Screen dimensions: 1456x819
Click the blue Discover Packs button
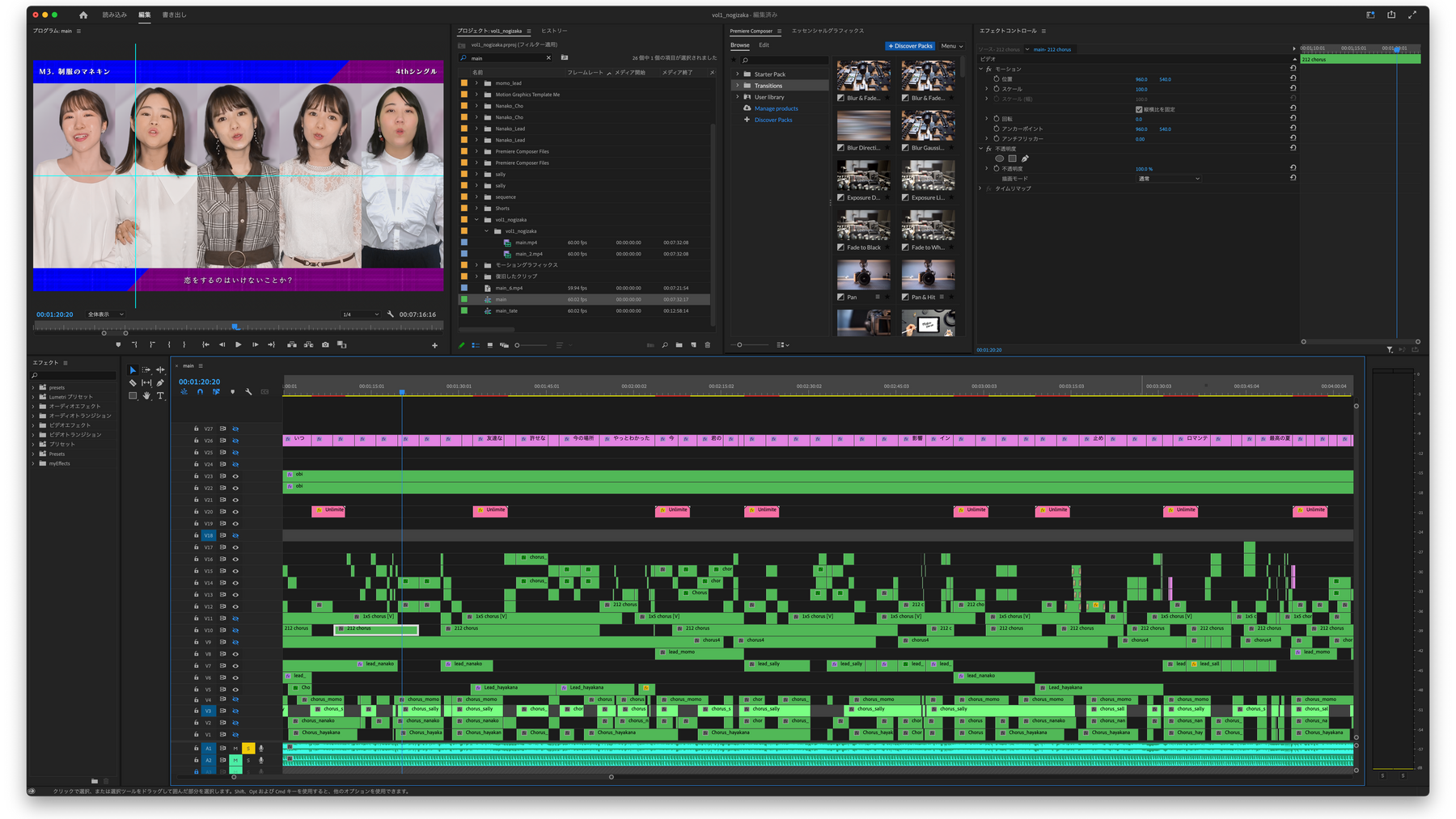(x=910, y=46)
